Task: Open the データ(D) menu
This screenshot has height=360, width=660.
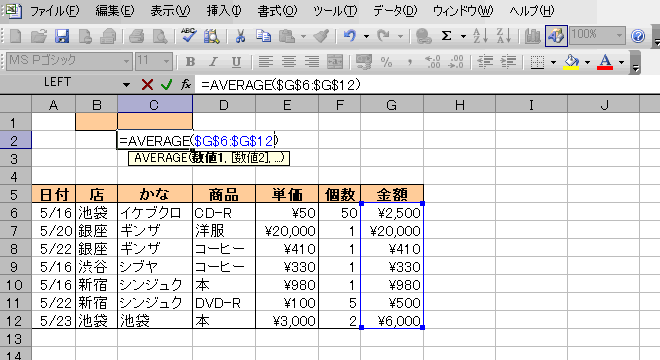Action: click(395, 11)
